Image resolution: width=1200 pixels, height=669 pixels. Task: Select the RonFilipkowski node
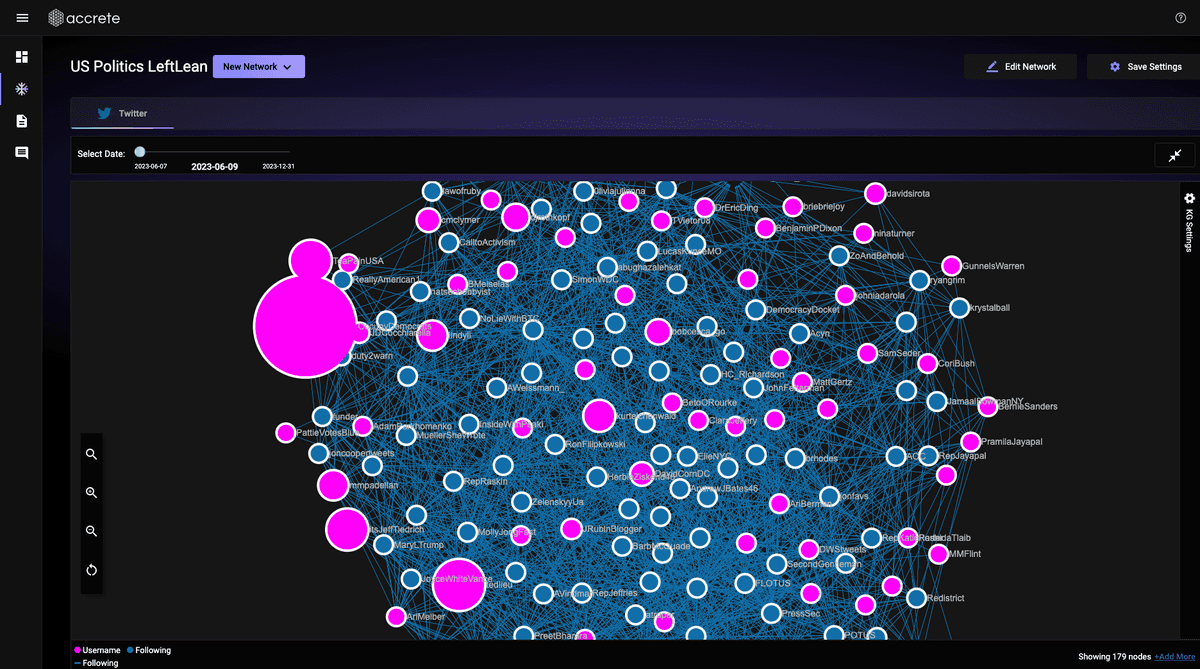pos(555,444)
